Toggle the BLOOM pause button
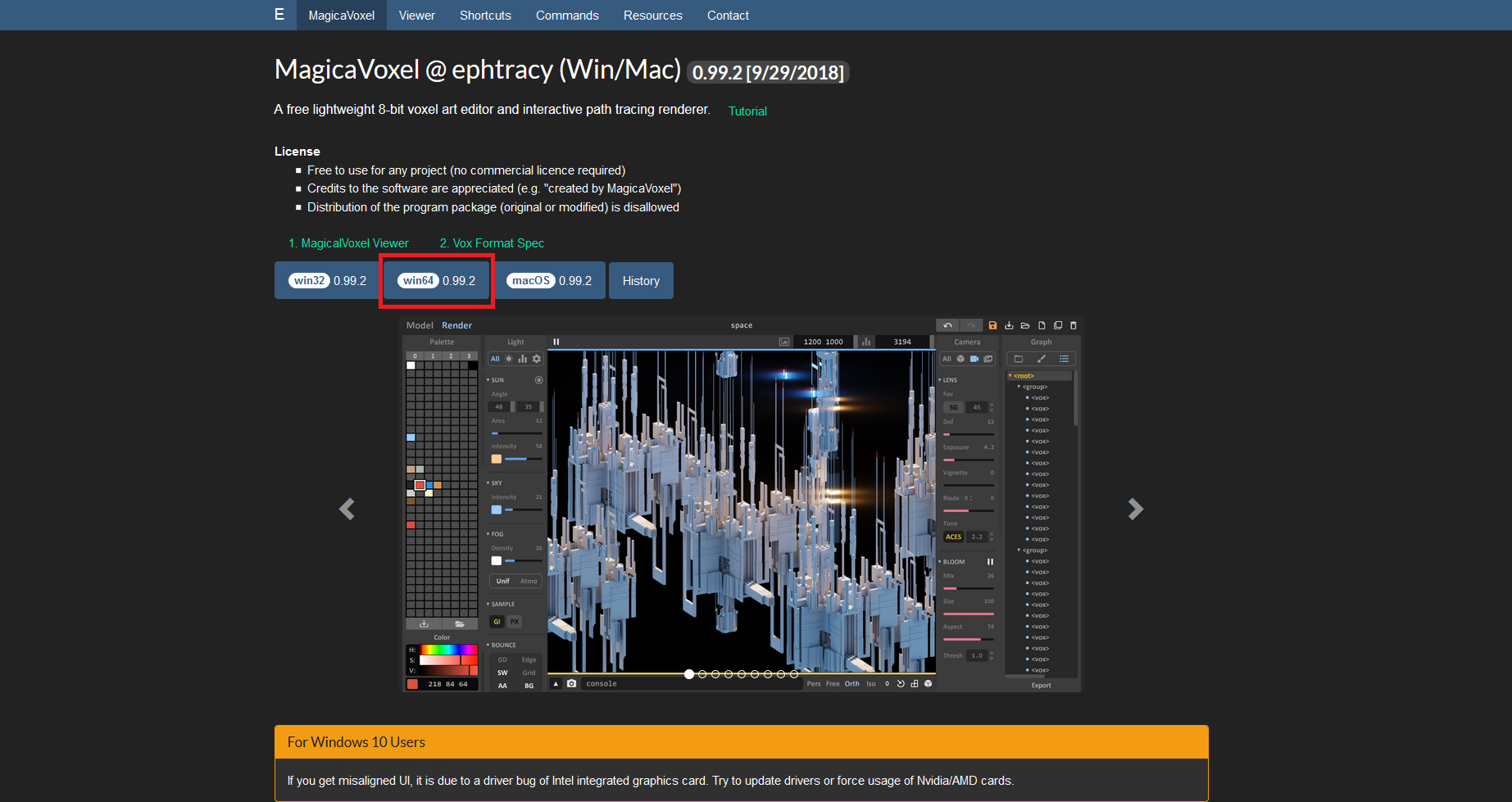The height and width of the screenshot is (802, 1512). point(990,562)
